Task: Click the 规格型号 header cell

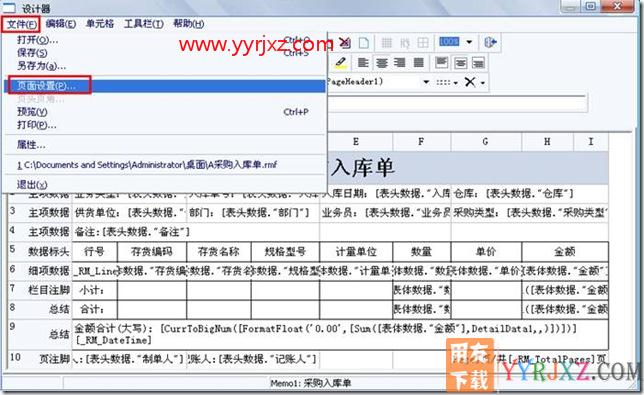Action: [285, 251]
